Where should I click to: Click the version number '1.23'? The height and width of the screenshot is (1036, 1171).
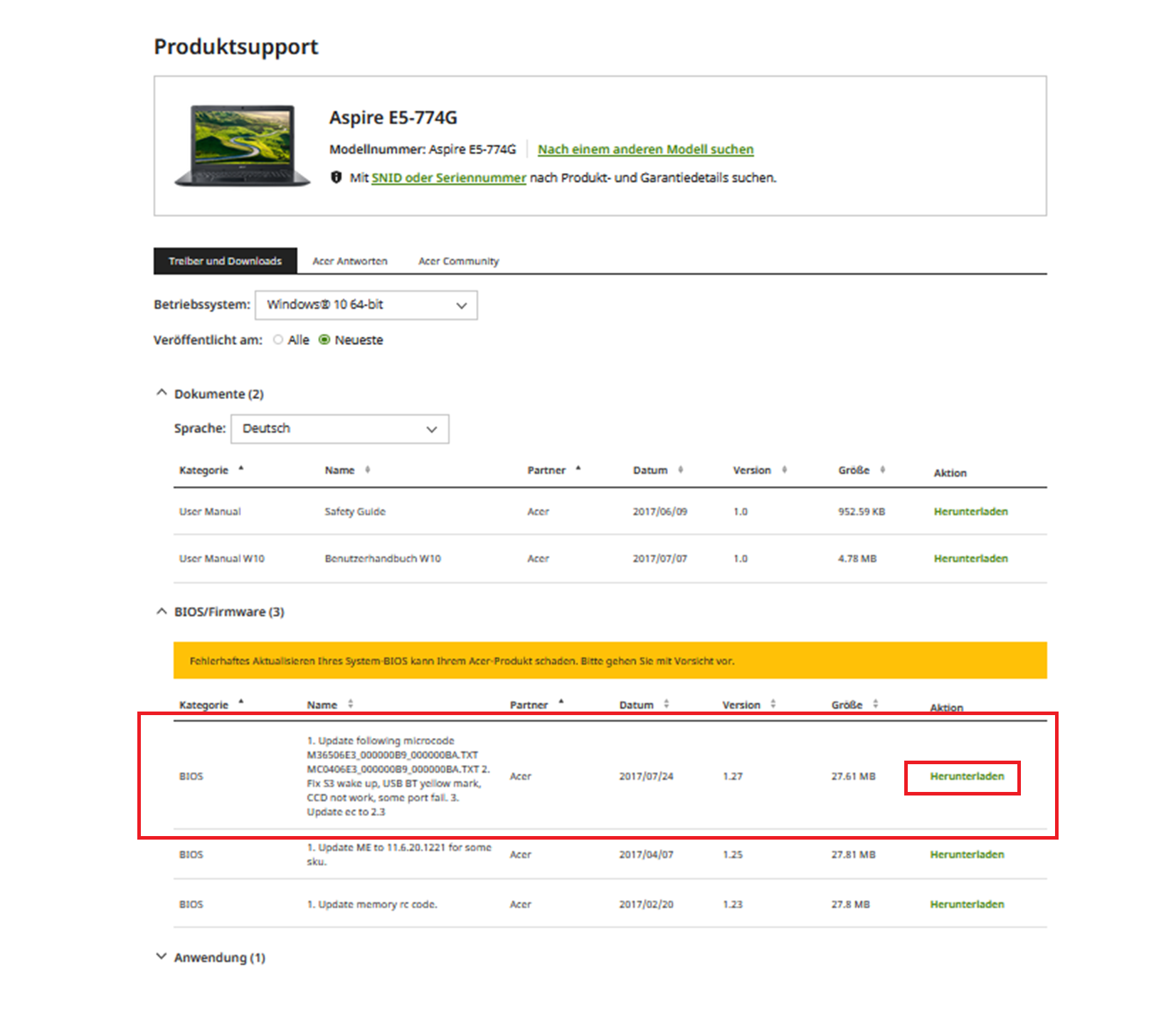coord(733,904)
